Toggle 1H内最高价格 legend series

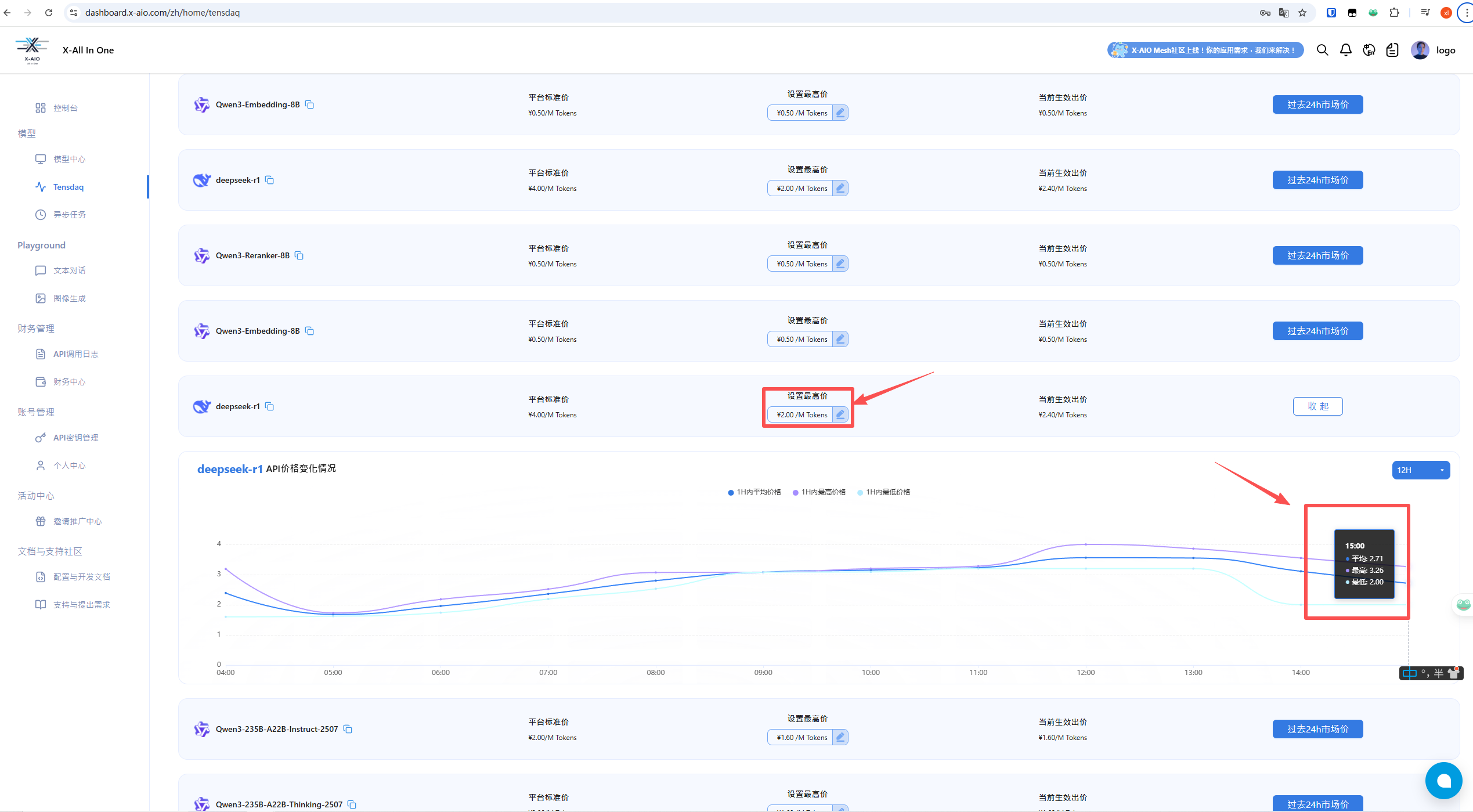[818, 492]
